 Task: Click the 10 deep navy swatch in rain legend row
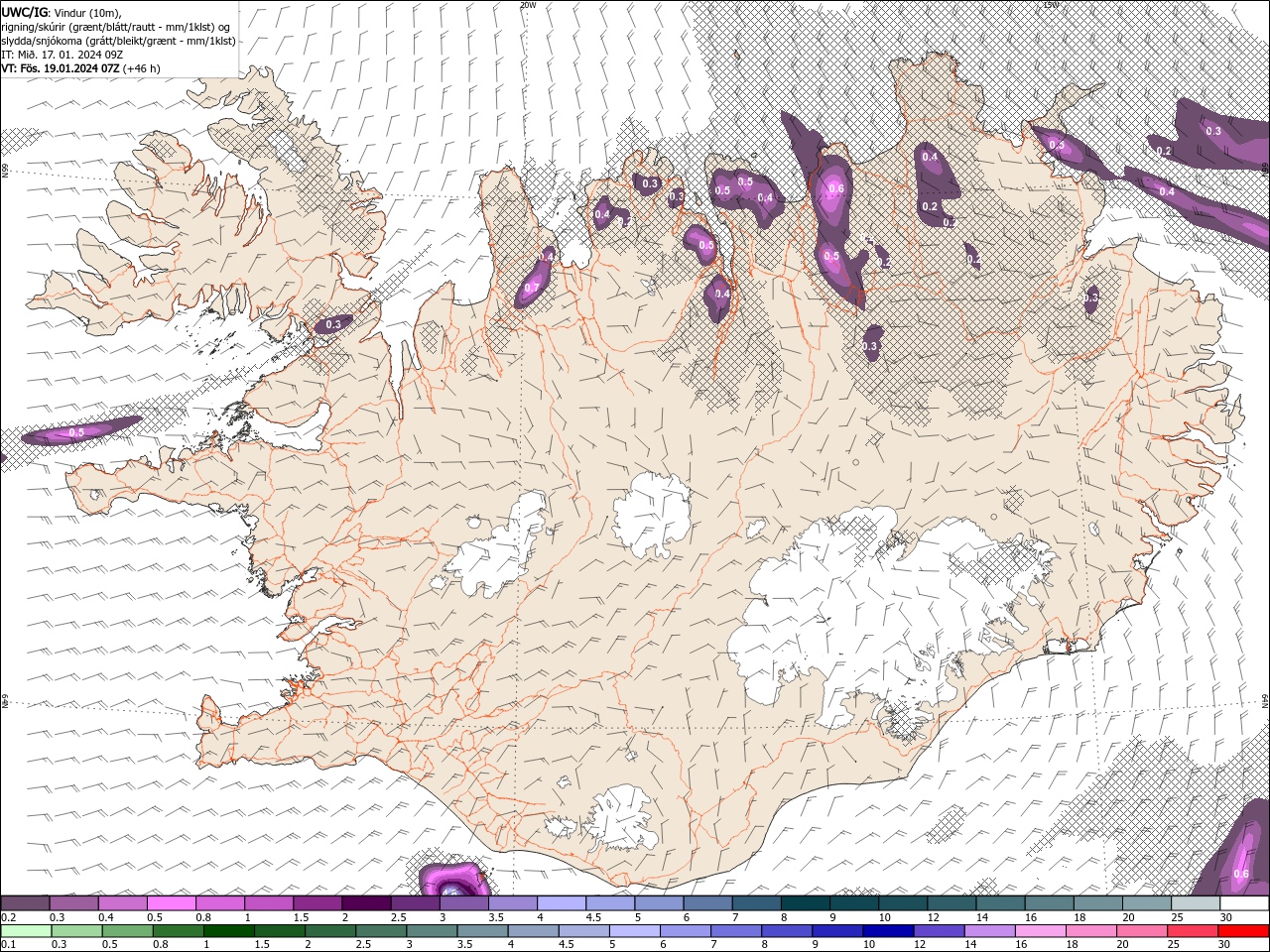click(887, 931)
